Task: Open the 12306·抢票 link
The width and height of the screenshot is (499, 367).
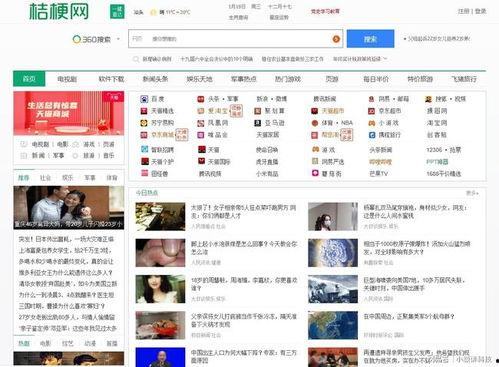Action: click(444, 150)
